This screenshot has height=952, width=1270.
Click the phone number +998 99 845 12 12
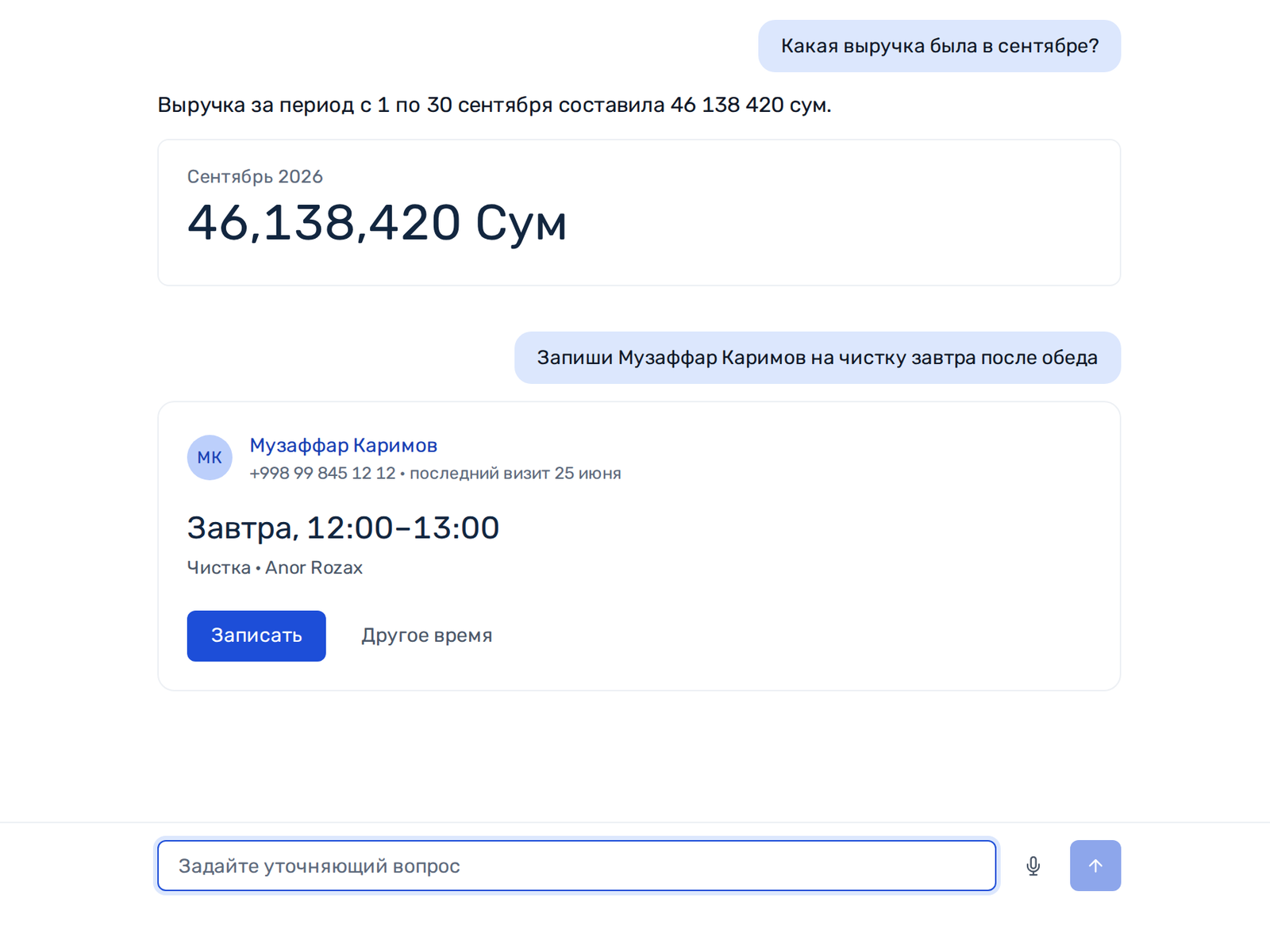[x=322, y=473]
